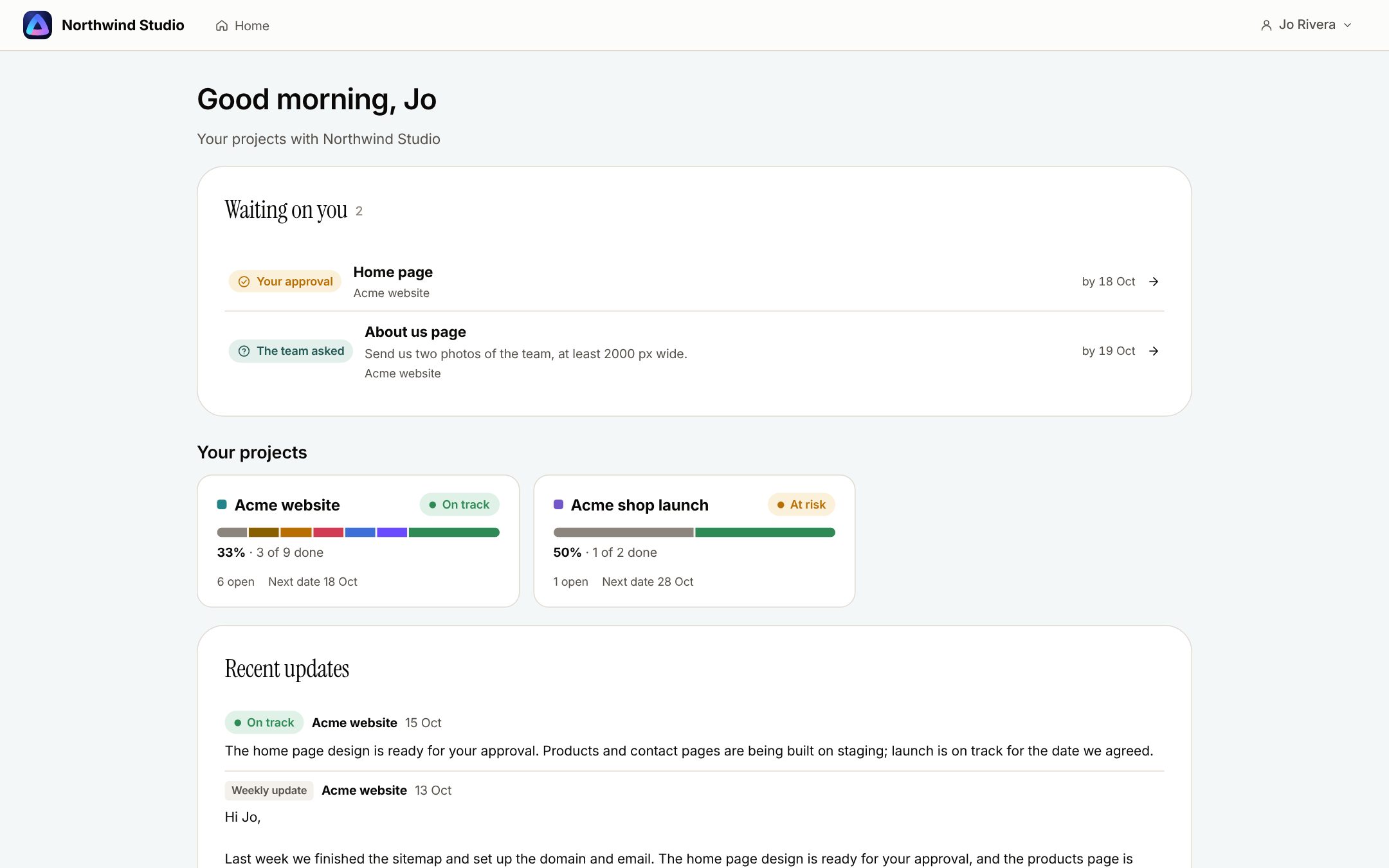
Task: Click '6 open' on Acme website card
Action: point(236,582)
